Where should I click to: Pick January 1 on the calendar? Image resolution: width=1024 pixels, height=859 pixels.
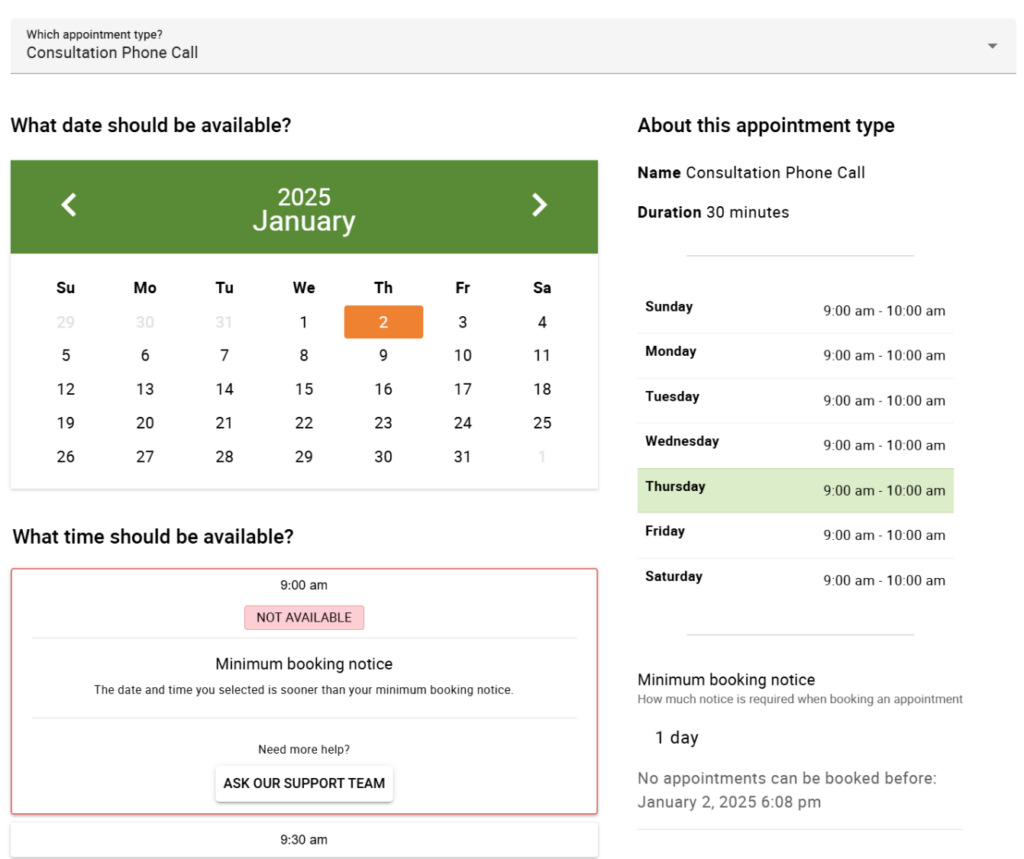pyautogui.click(x=304, y=322)
